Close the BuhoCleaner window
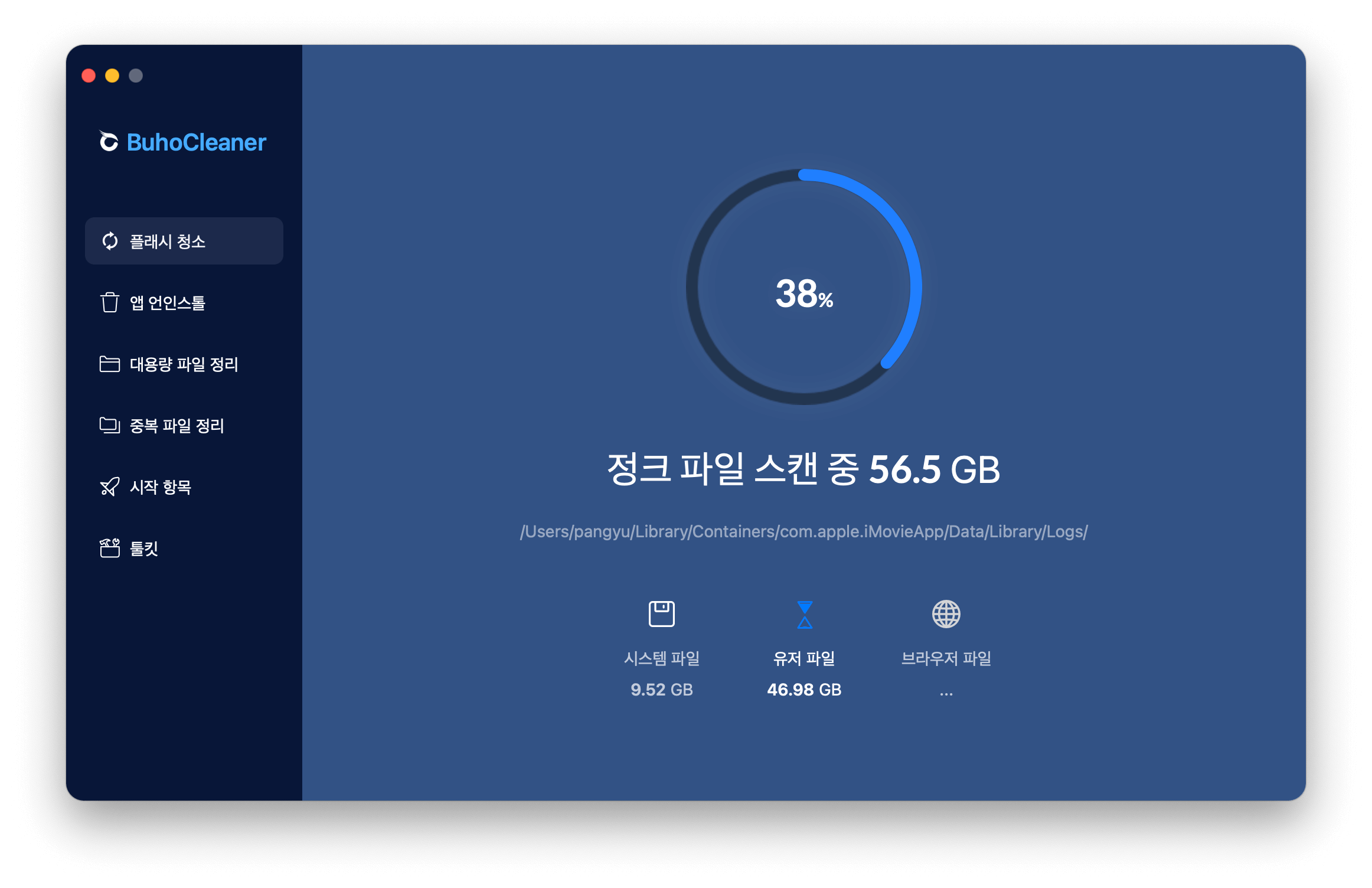The width and height of the screenshot is (1372, 888). [x=89, y=76]
